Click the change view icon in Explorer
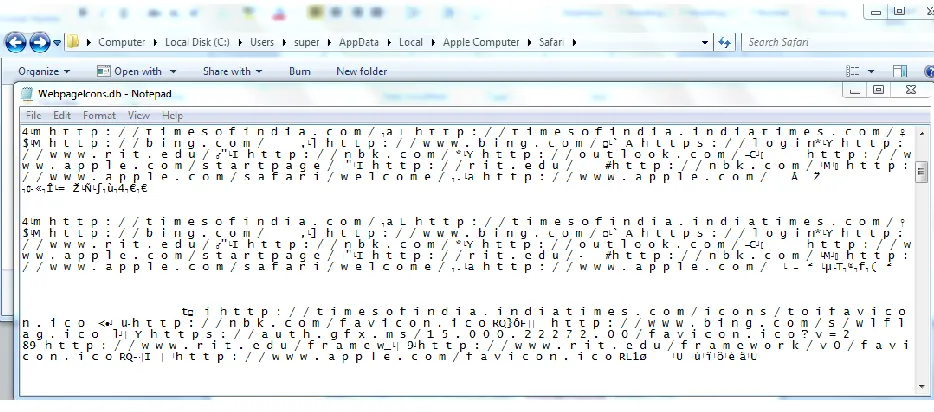This screenshot has height=412, width=934. [x=853, y=71]
